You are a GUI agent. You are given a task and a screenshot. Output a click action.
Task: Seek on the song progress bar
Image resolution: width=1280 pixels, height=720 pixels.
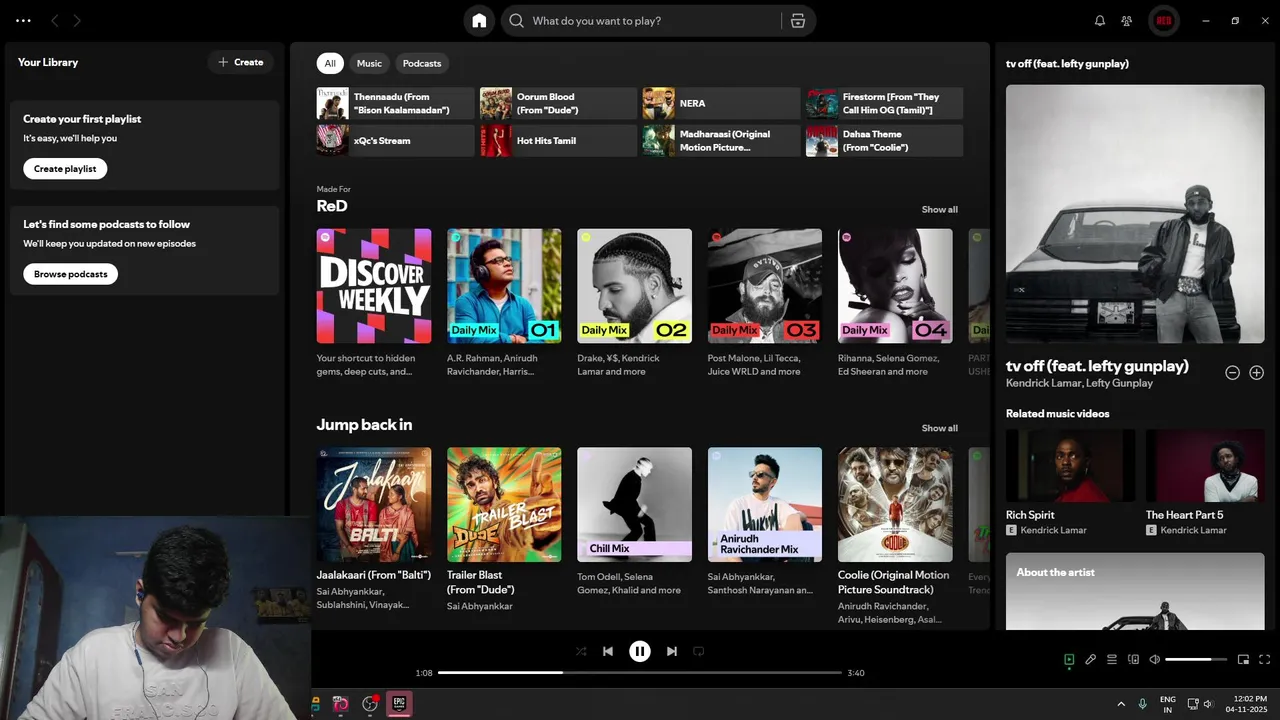[x=640, y=673]
